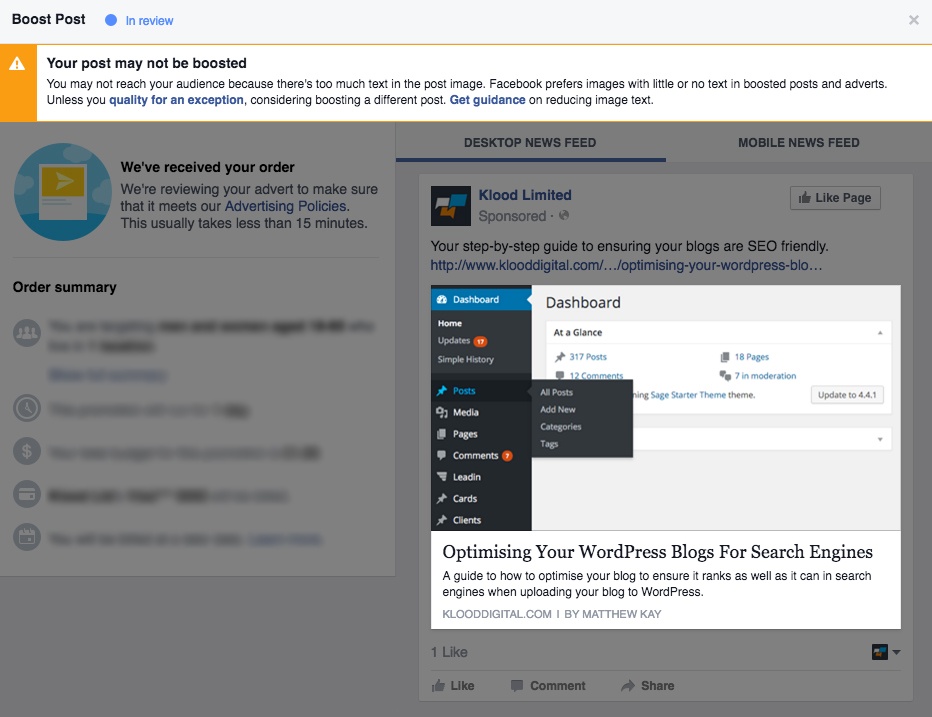Like the sponsored post
The height and width of the screenshot is (717, 932).
click(452, 686)
